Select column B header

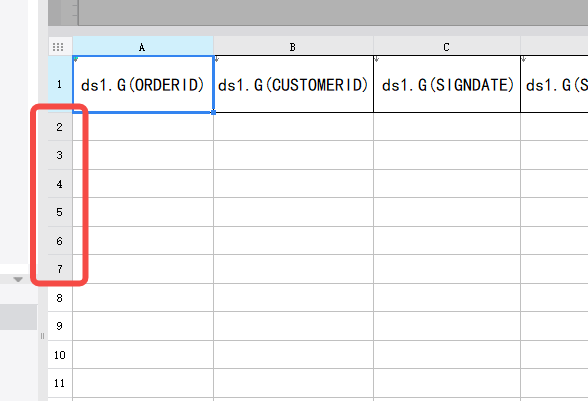click(293, 46)
